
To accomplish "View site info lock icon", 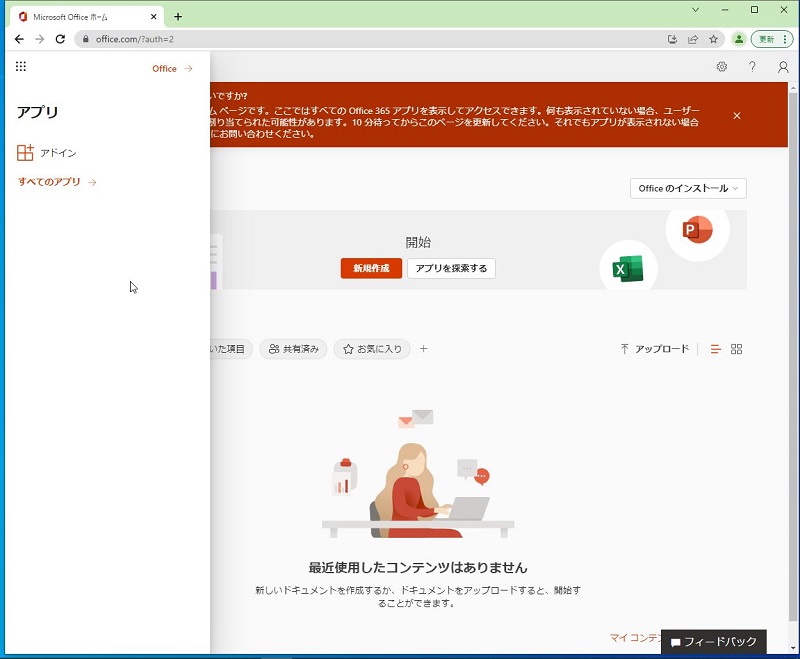I will 86,39.
